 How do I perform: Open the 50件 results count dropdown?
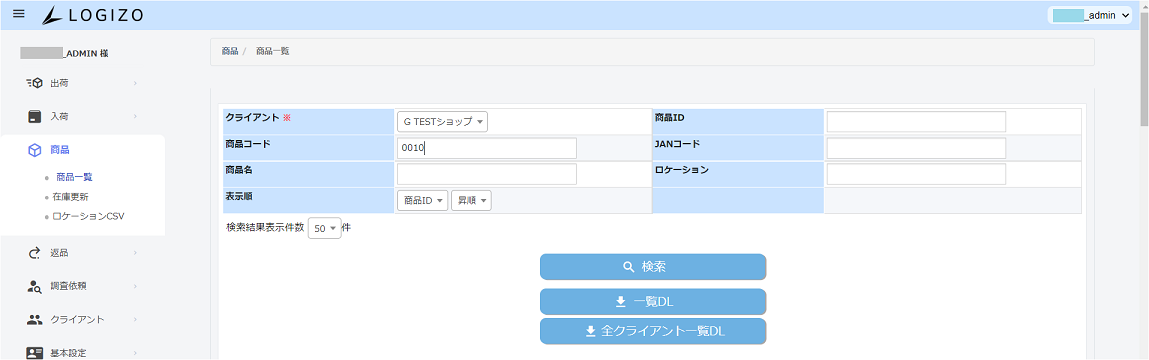(325, 229)
